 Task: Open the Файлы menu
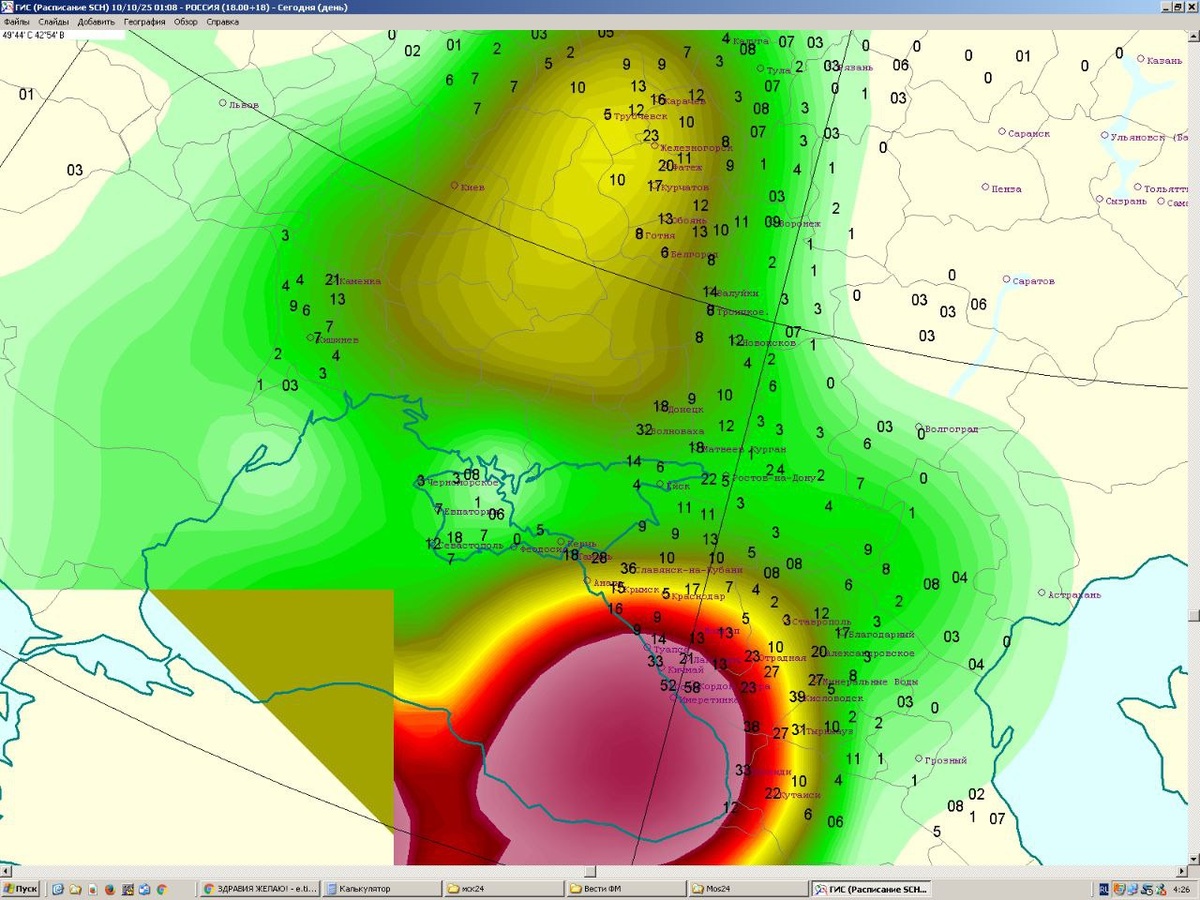tap(15, 21)
